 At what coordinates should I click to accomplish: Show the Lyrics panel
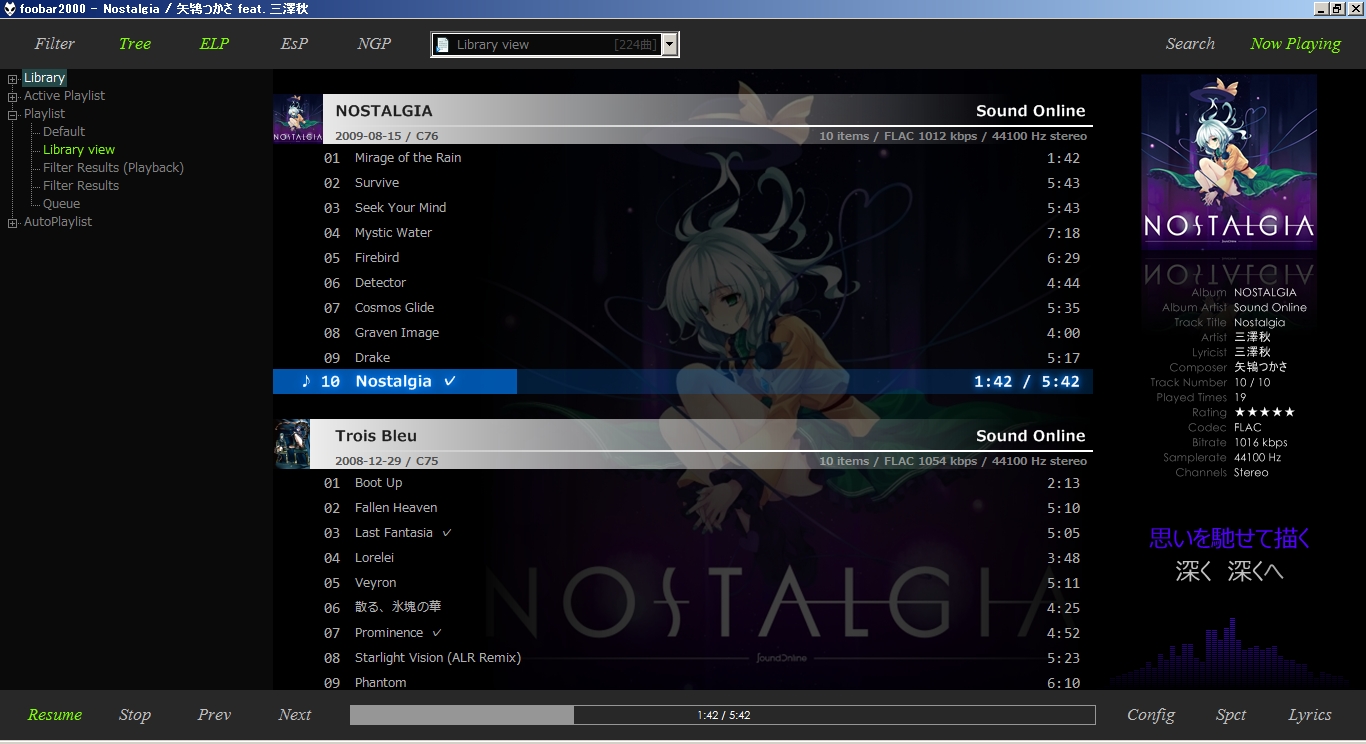click(x=1310, y=715)
